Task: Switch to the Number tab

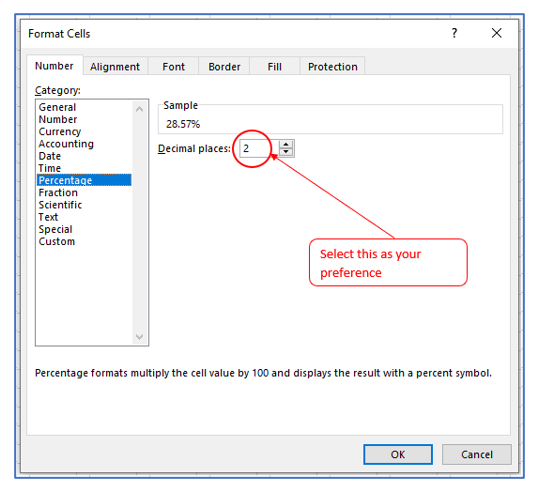Action: (55, 66)
